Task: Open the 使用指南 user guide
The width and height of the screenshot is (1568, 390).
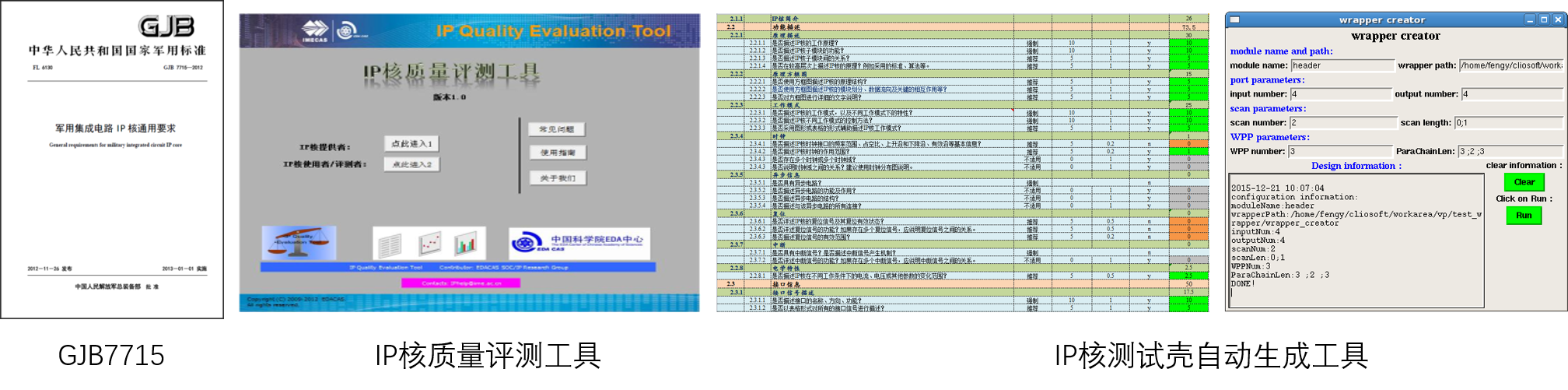Action: coord(558,153)
